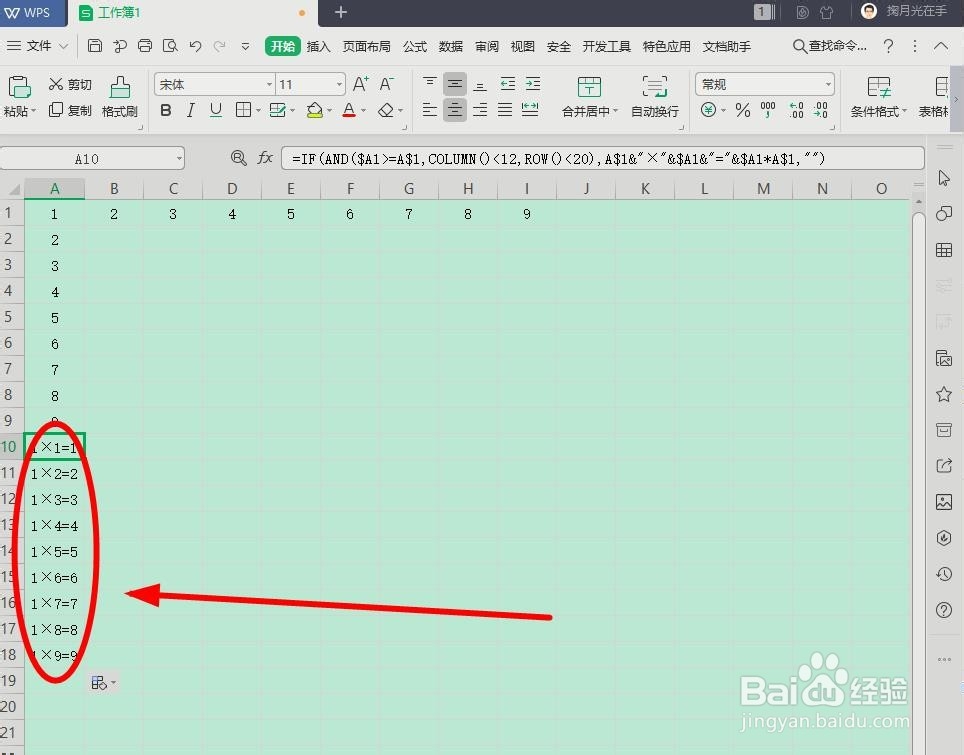Toggle Italic formatting
The image size is (964, 755).
(191, 110)
